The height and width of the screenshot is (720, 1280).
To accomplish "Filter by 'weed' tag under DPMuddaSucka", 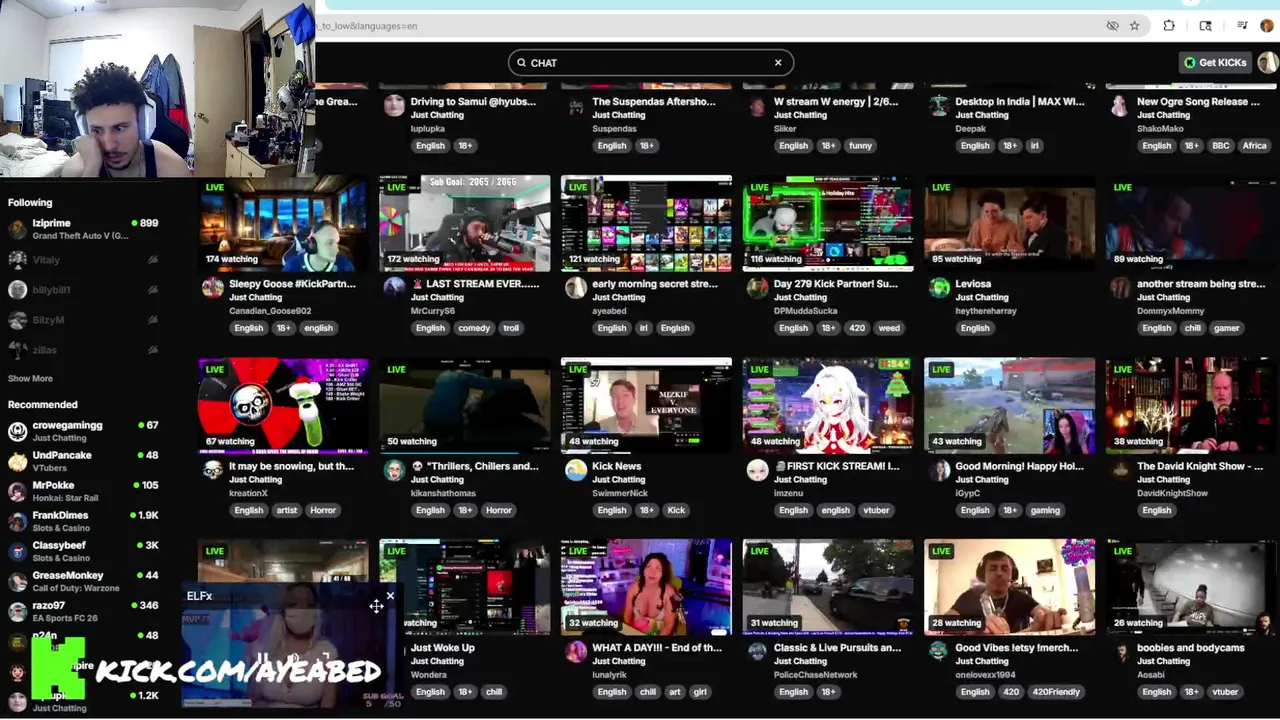I will [888, 328].
